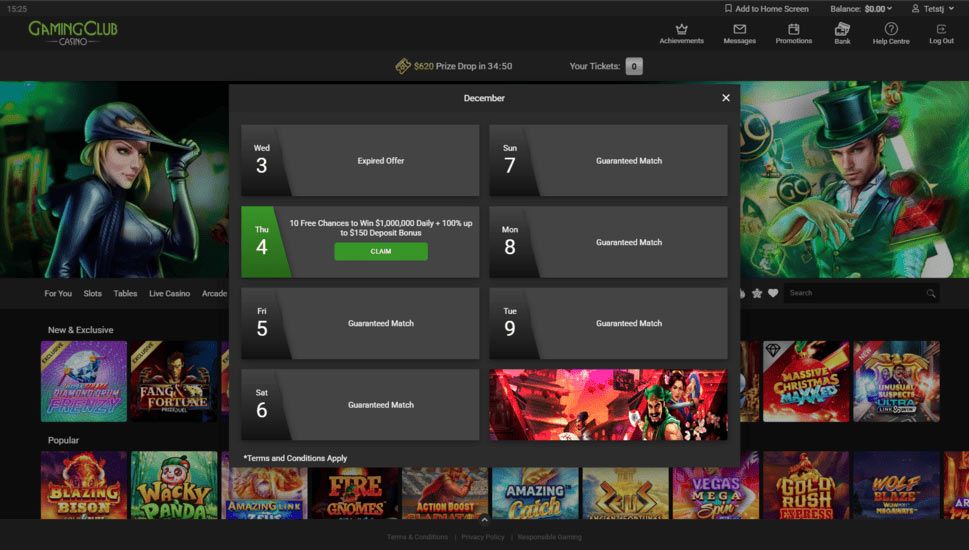Open the Blazing Bison game
Image resolution: width=969 pixels, height=550 pixels.
click(84, 485)
